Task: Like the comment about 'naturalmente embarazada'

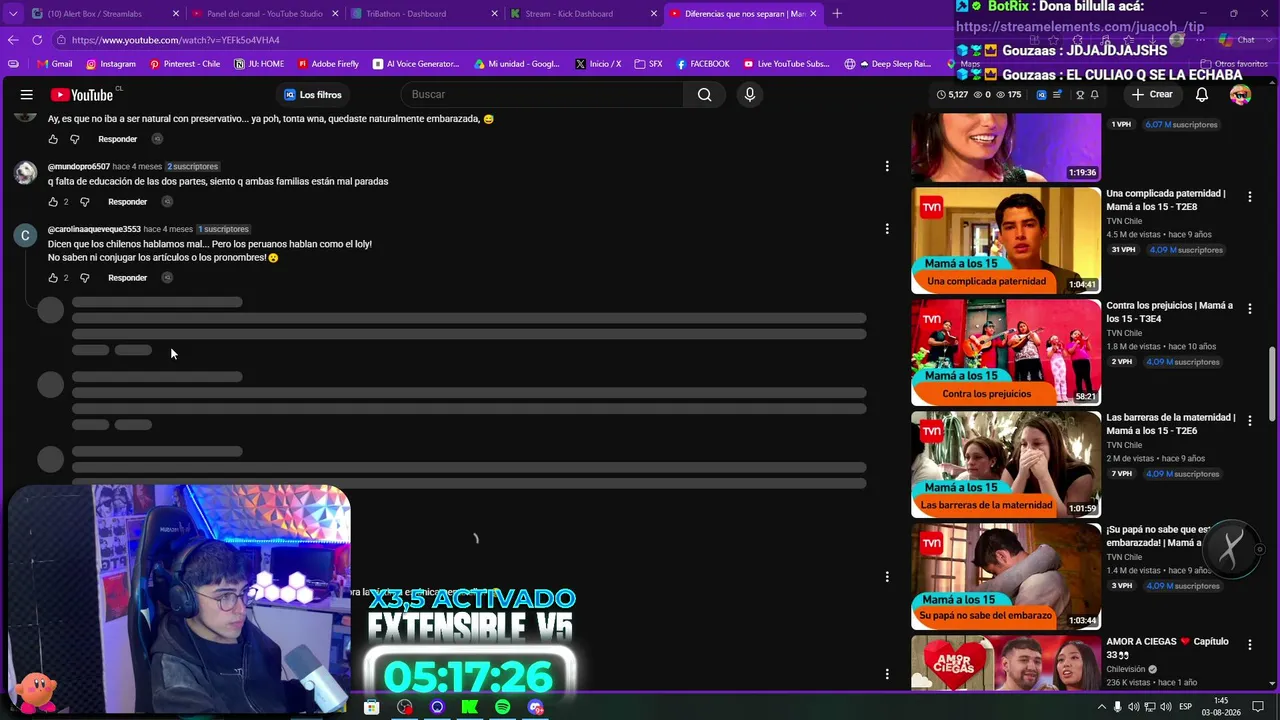Action: [x=53, y=139]
